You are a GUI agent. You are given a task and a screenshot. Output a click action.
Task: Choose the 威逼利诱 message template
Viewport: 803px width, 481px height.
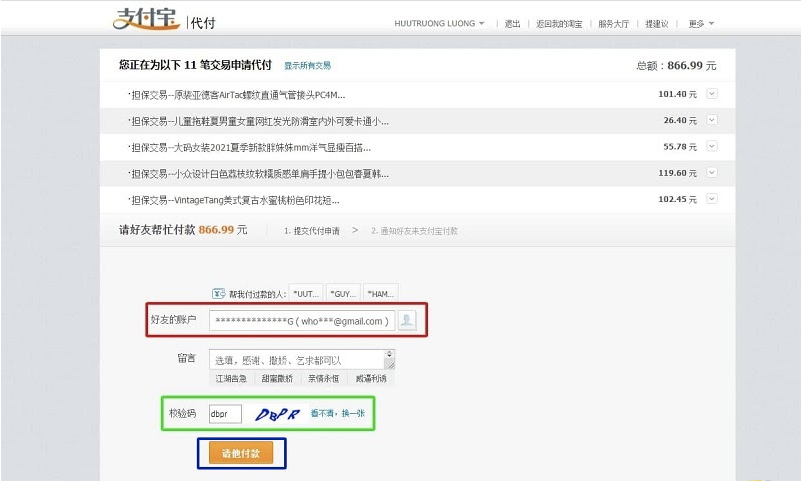pyautogui.click(x=371, y=379)
